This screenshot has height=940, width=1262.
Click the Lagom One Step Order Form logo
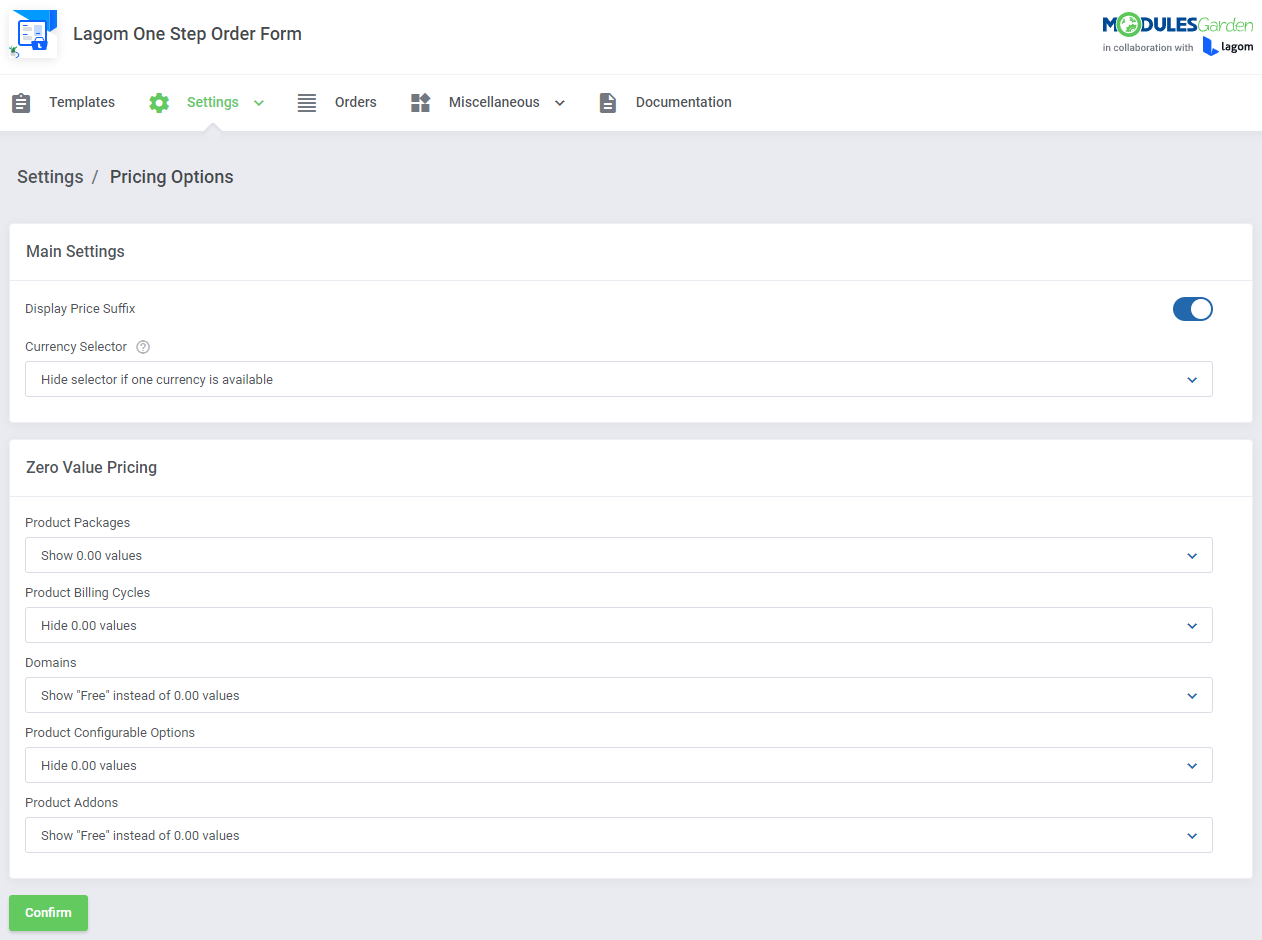(x=32, y=33)
